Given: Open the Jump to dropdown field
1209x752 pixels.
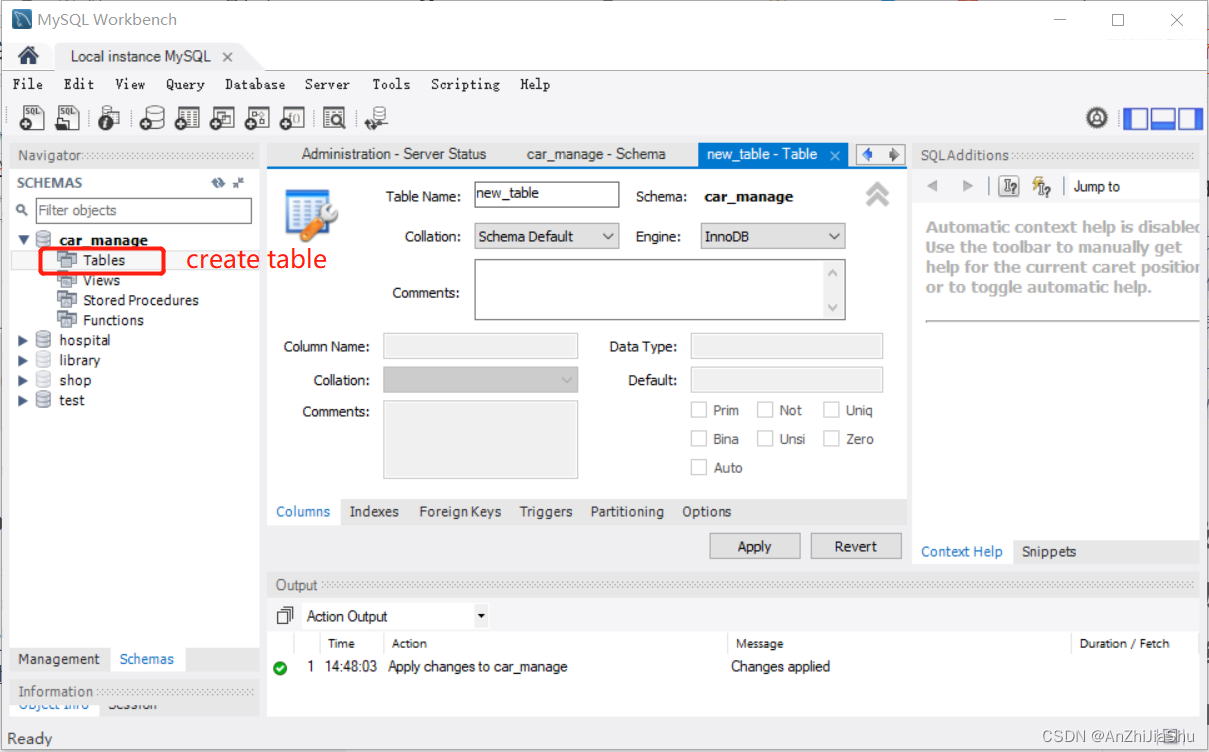Looking at the screenshot, I should [x=1135, y=186].
